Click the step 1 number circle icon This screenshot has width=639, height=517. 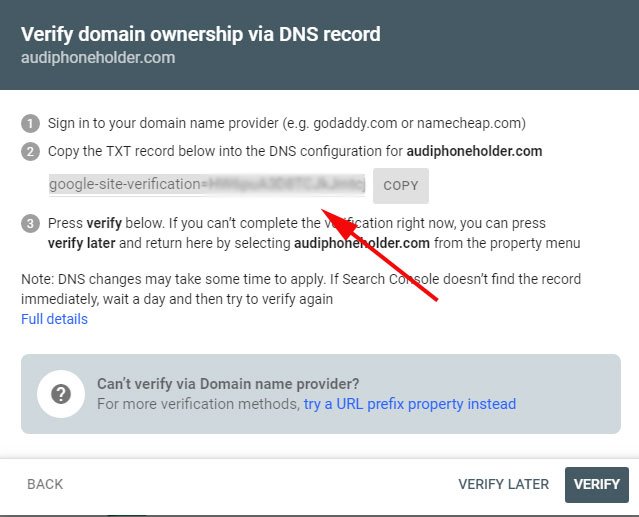31,123
